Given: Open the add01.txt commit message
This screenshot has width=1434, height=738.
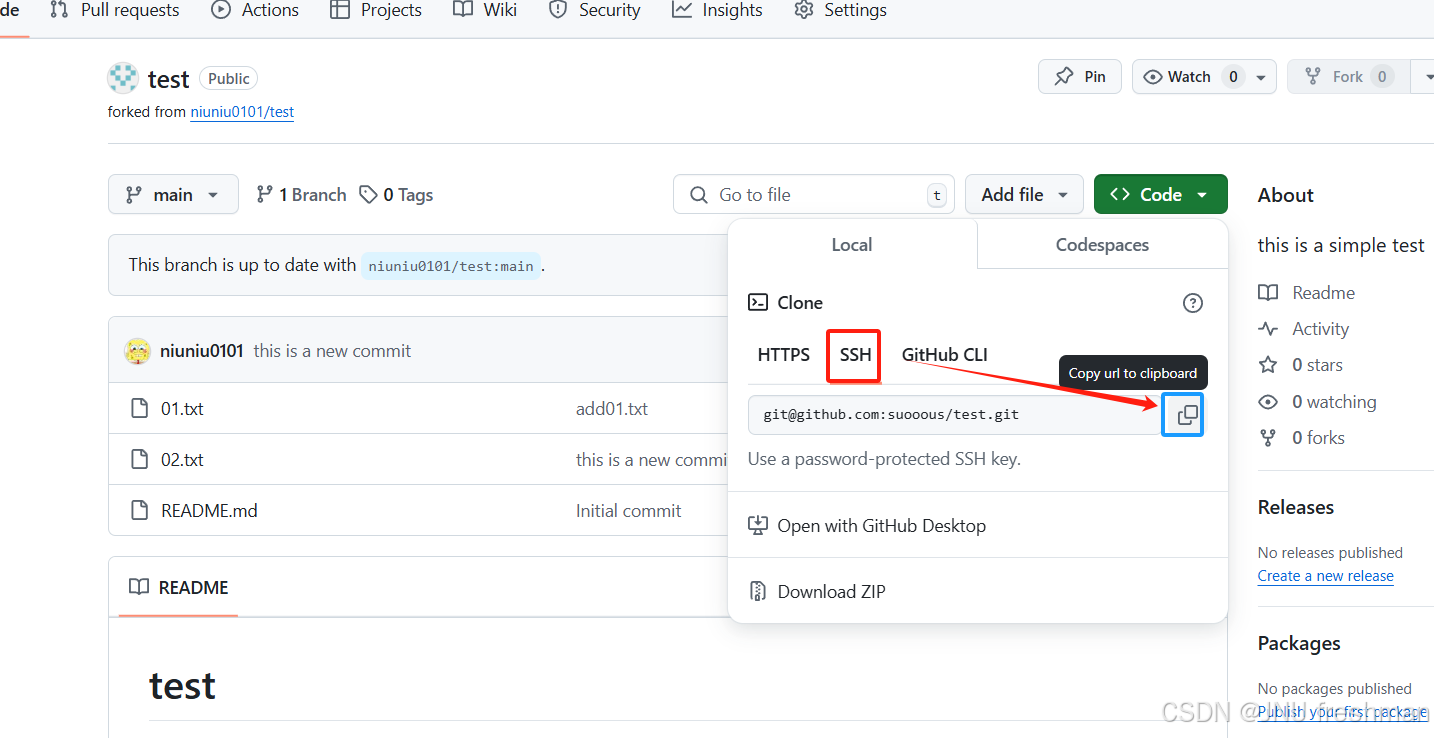Looking at the screenshot, I should 612,408.
